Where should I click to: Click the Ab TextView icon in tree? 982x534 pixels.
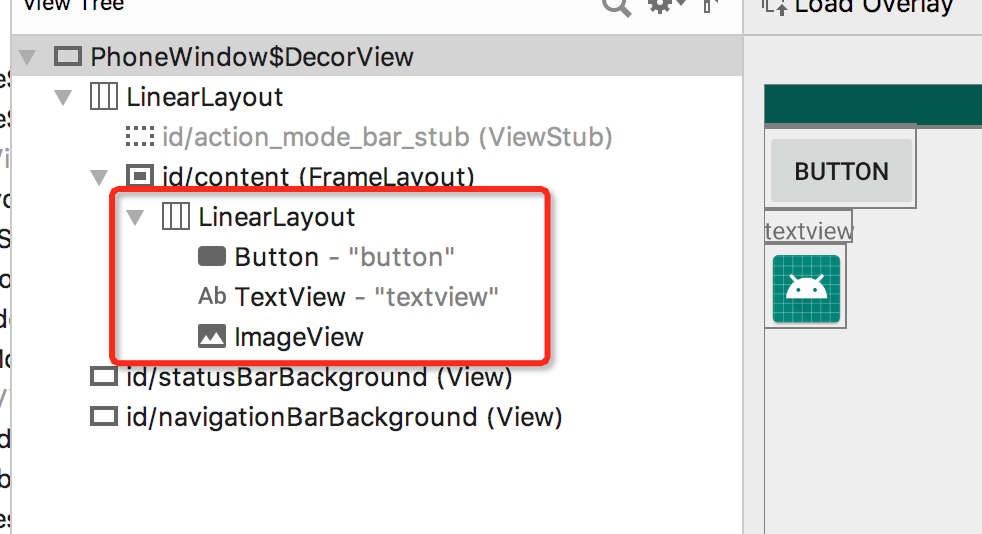tap(212, 296)
